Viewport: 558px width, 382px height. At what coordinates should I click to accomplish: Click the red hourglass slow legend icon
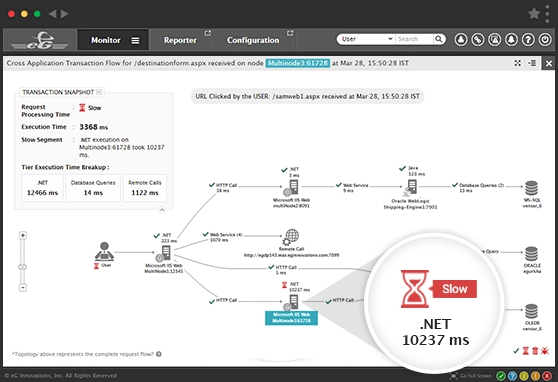click(x=526, y=351)
